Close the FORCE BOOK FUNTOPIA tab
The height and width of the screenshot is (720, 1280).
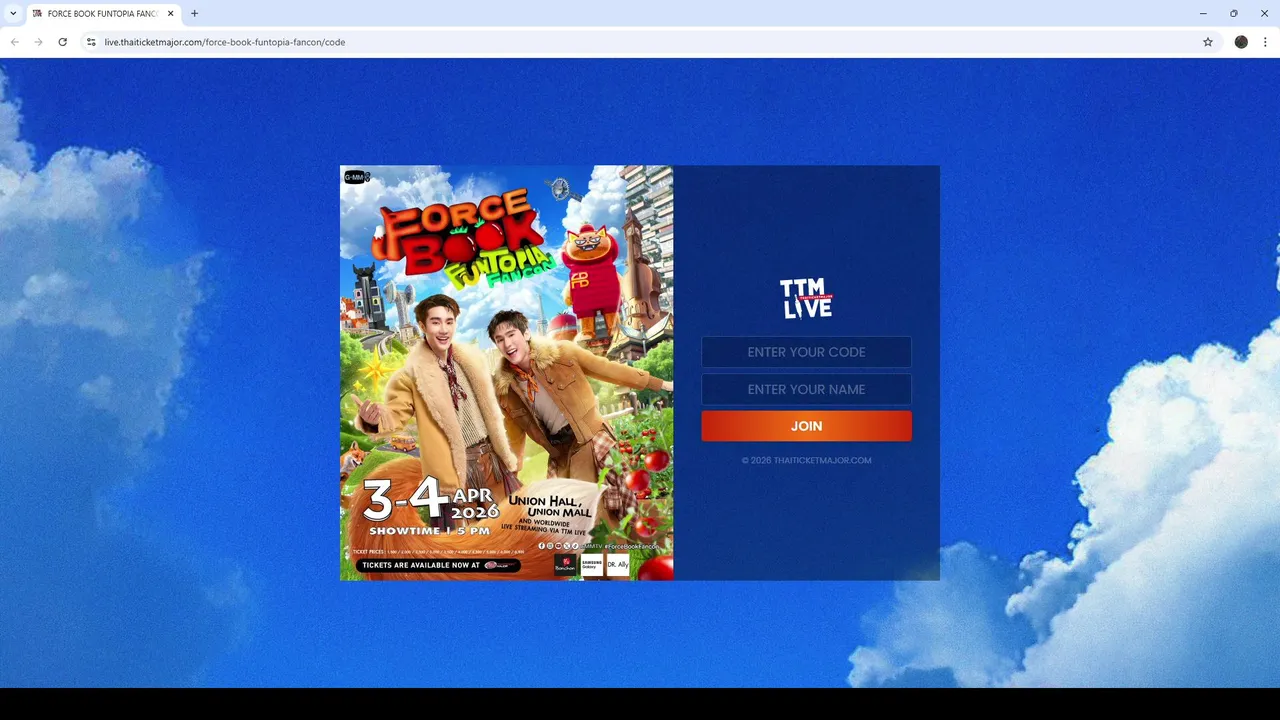pos(171,14)
